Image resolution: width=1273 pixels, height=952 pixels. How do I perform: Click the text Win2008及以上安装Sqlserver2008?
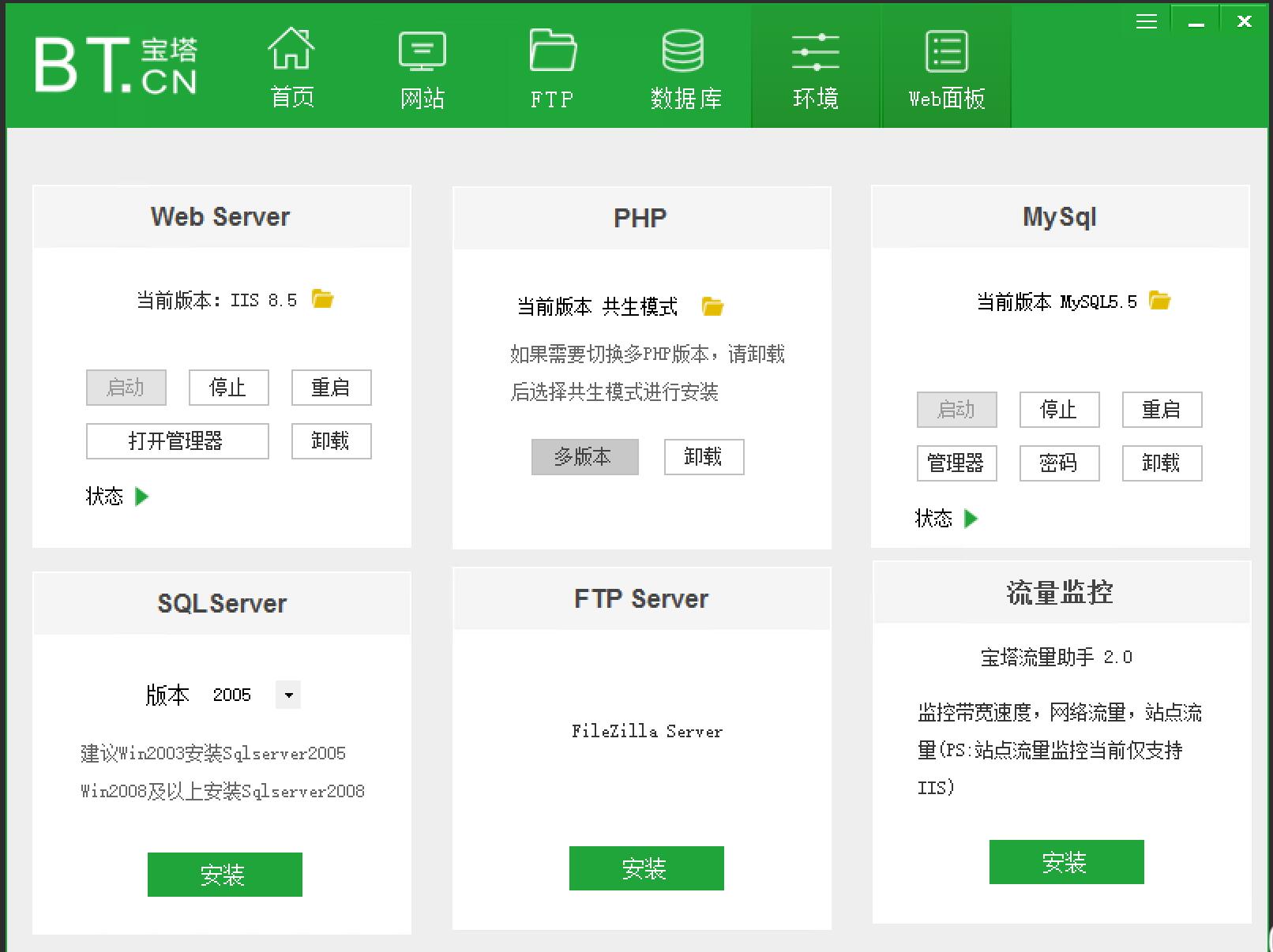[223, 791]
